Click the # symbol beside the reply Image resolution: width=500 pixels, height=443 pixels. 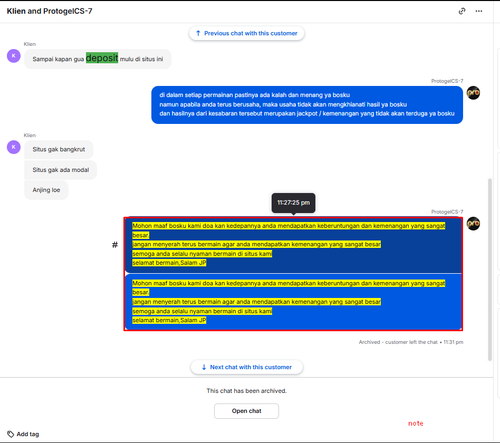115,245
